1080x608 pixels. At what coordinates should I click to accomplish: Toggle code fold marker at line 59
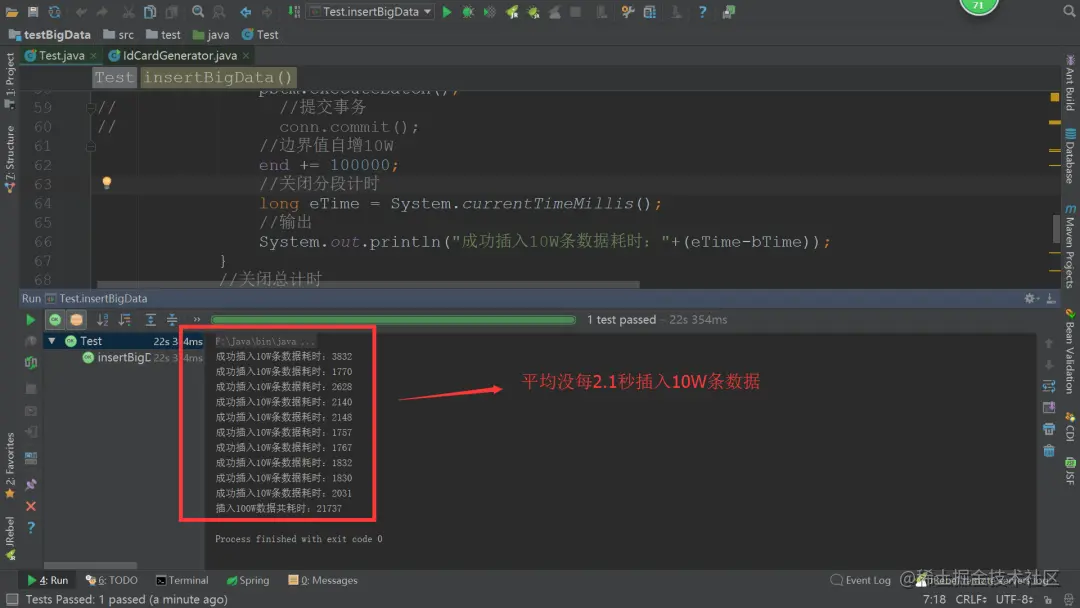click(x=91, y=107)
